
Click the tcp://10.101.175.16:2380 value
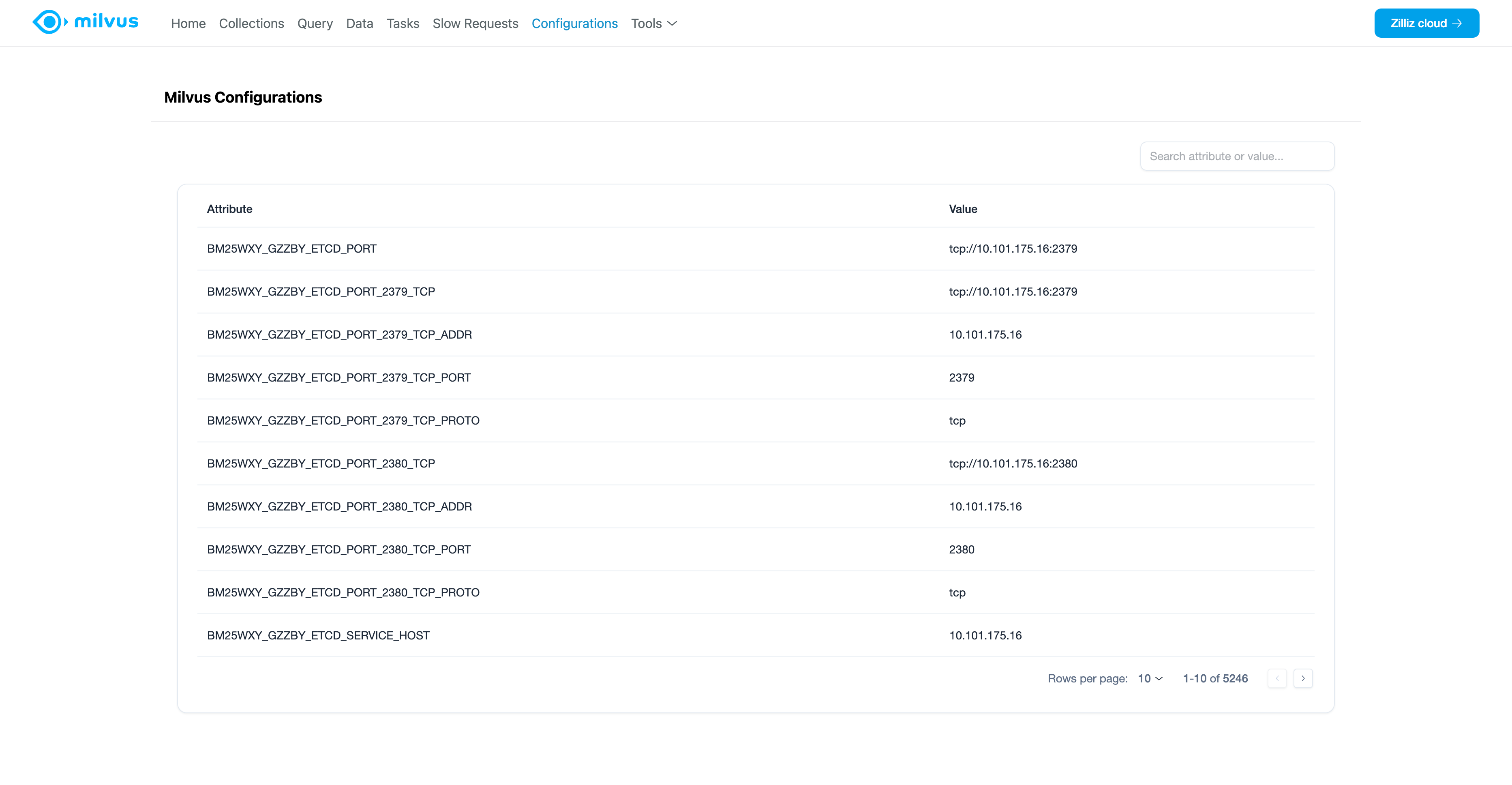click(1013, 463)
